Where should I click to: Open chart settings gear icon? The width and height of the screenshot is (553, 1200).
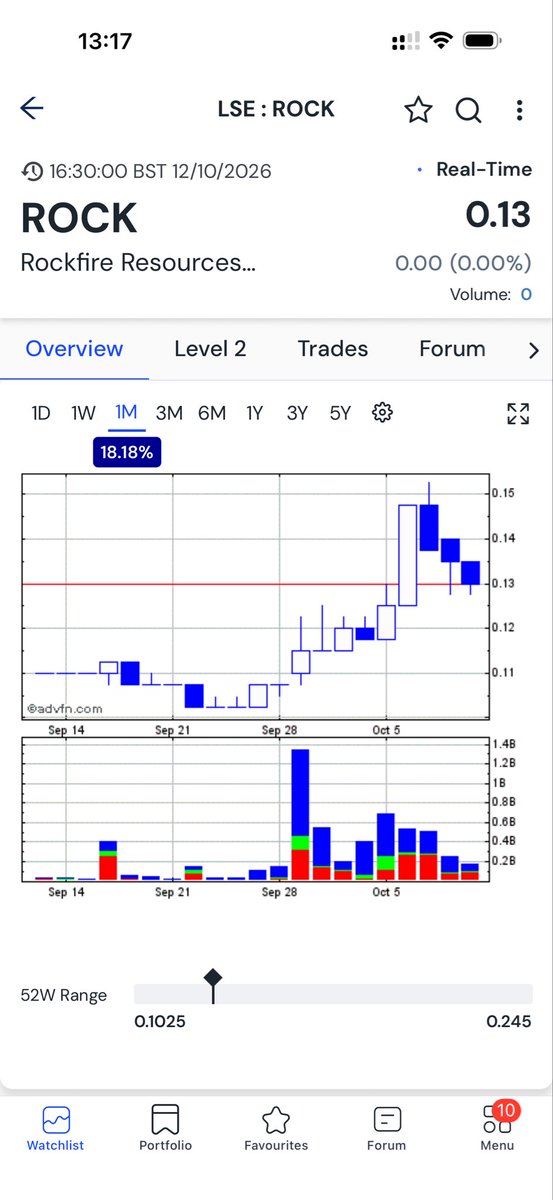[382, 412]
